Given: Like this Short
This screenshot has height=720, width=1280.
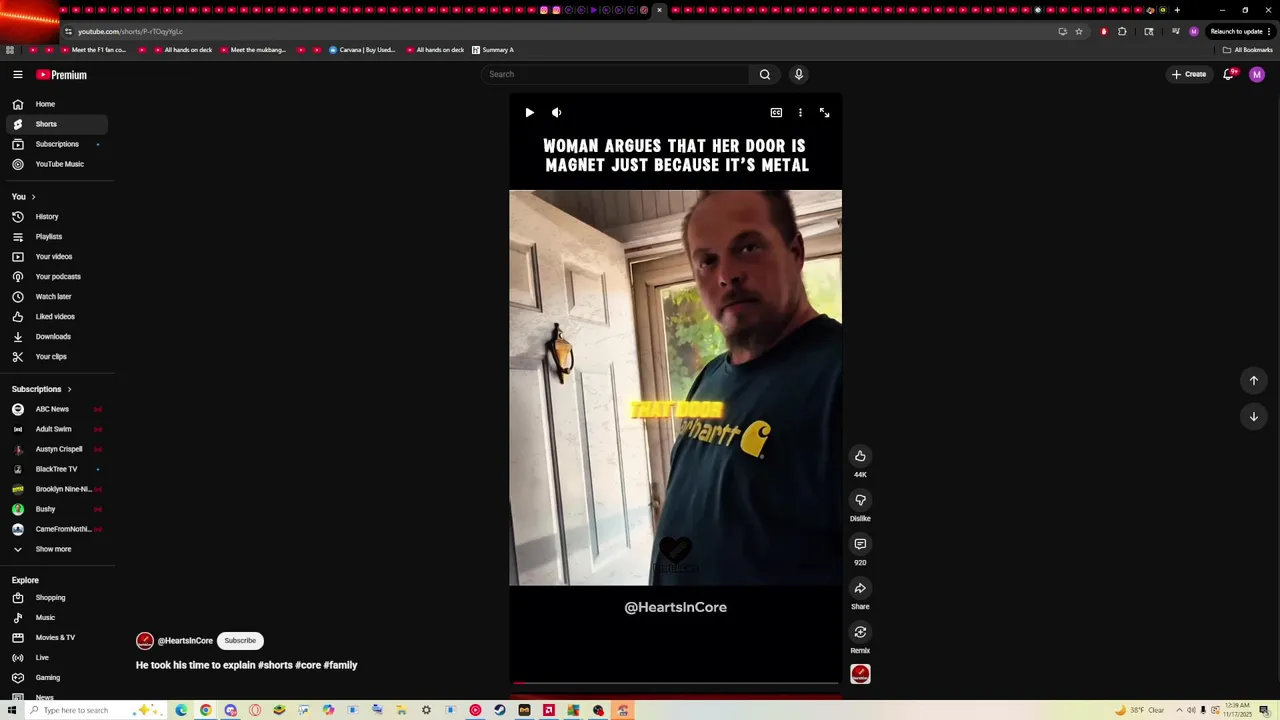Looking at the screenshot, I should coord(860,456).
